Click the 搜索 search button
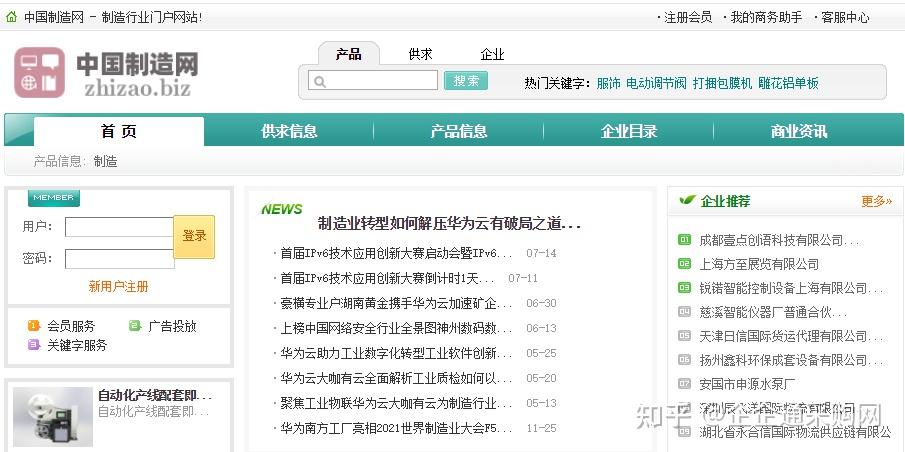Viewport: 905px width, 452px height. [x=466, y=81]
